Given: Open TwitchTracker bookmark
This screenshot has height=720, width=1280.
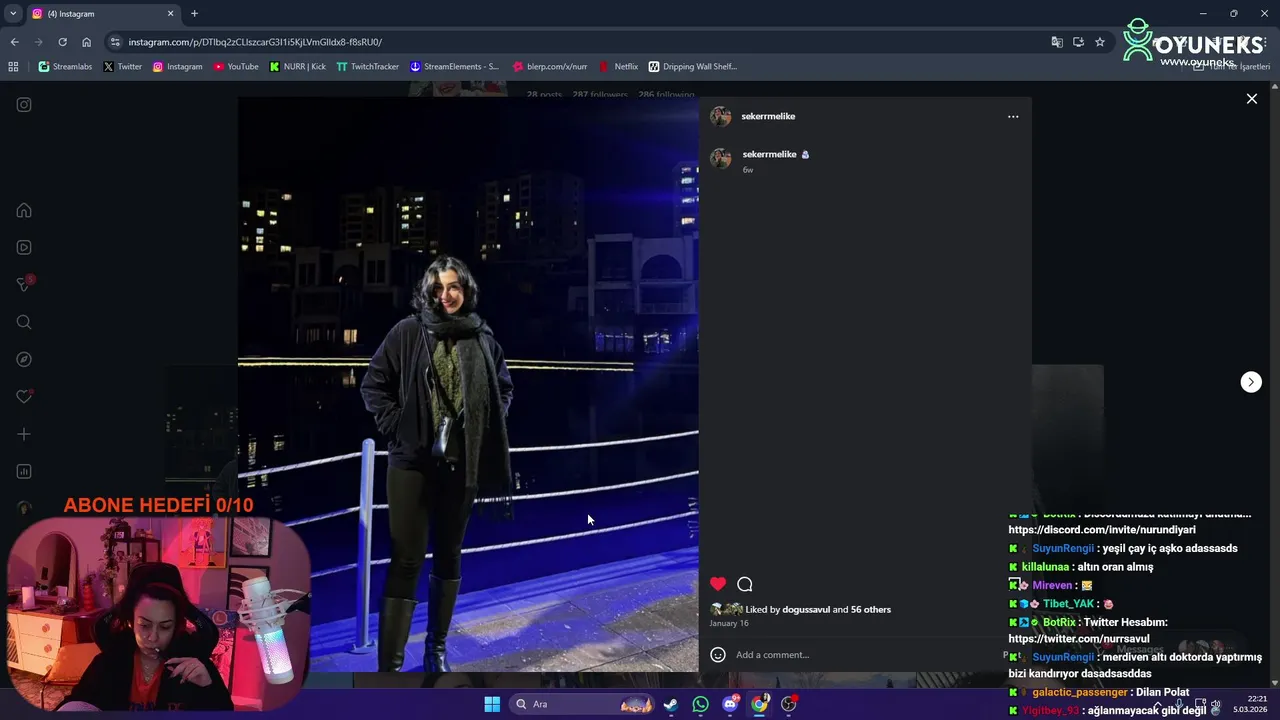Looking at the screenshot, I should click(x=368, y=67).
